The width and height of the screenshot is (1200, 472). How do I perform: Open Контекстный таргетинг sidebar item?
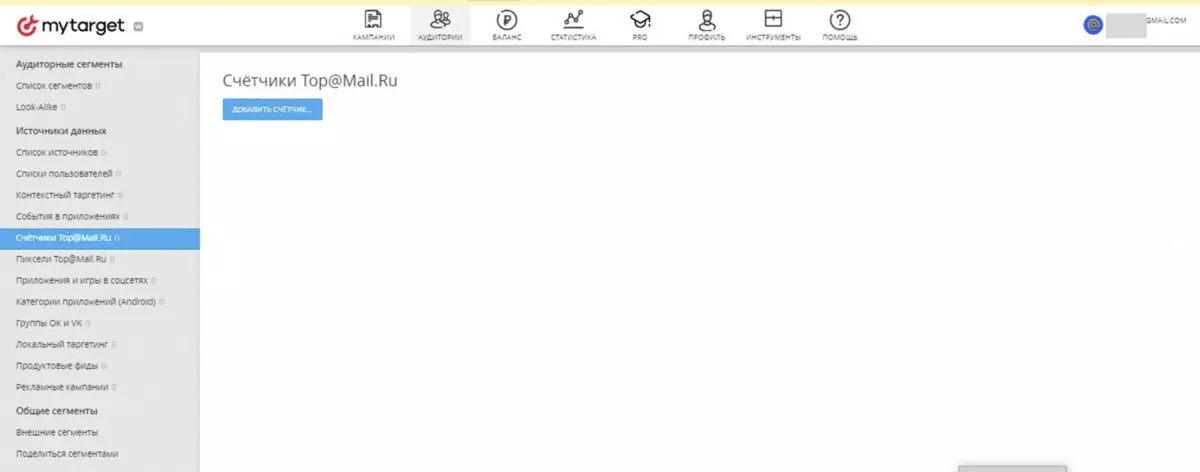(x=67, y=194)
